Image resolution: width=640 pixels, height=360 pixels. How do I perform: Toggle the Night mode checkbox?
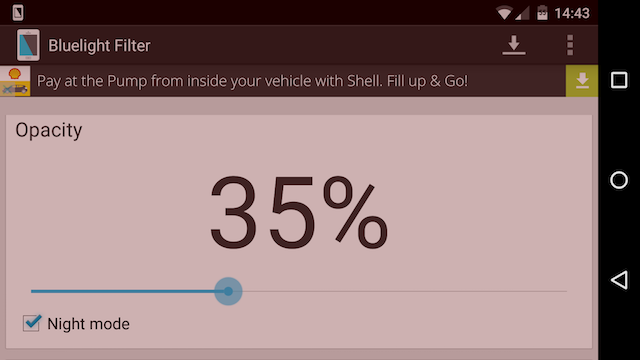(x=32, y=323)
